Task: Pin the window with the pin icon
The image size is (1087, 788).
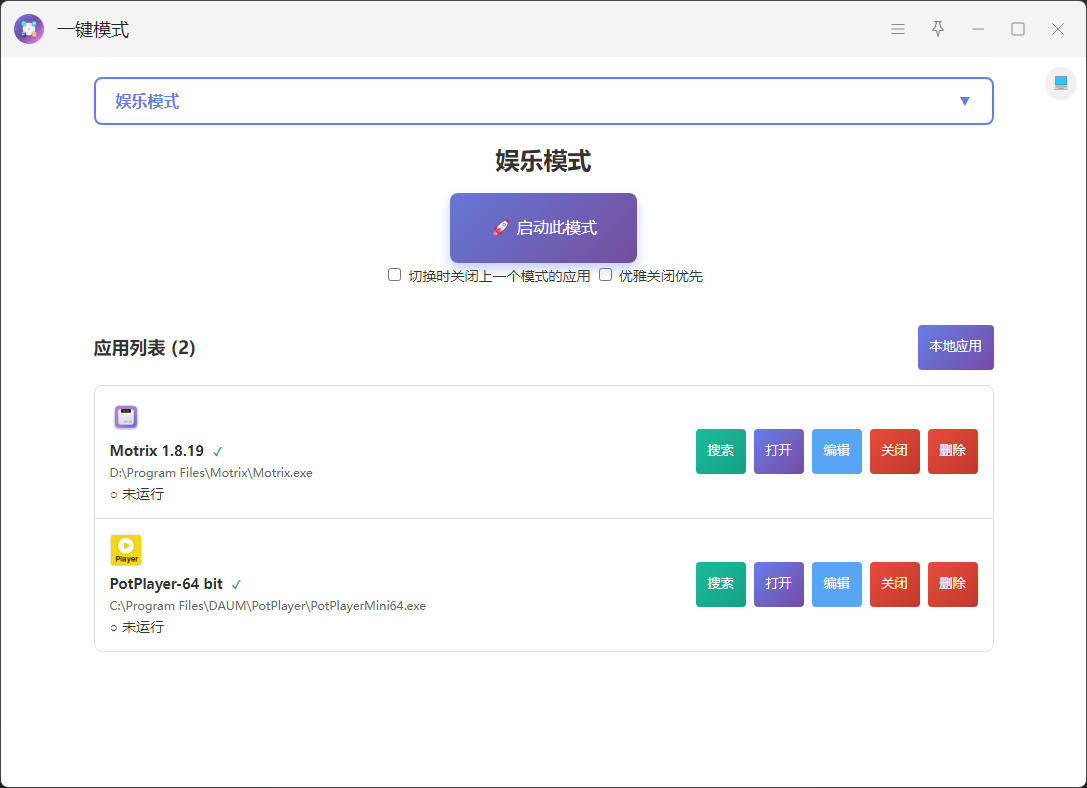Action: coord(938,29)
